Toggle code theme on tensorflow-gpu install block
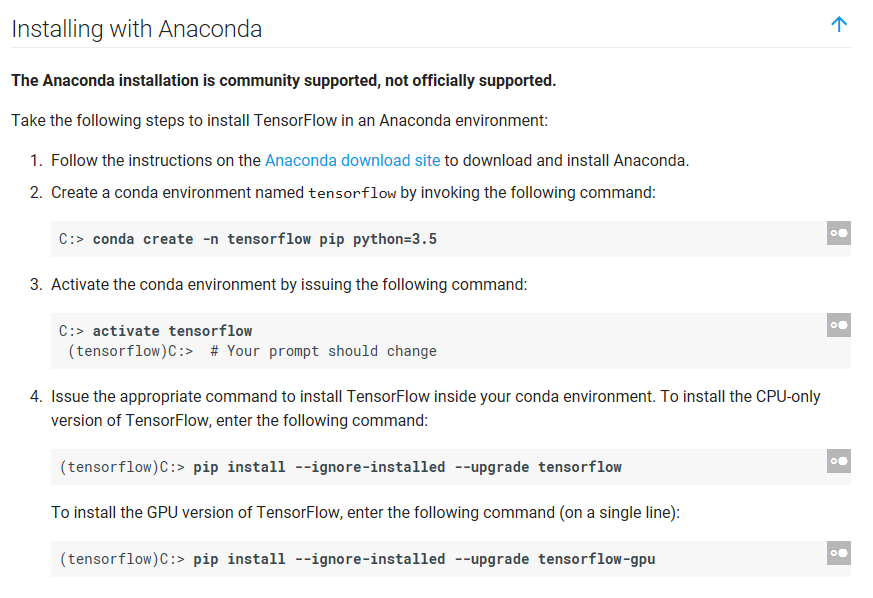873x598 pixels. [838, 553]
